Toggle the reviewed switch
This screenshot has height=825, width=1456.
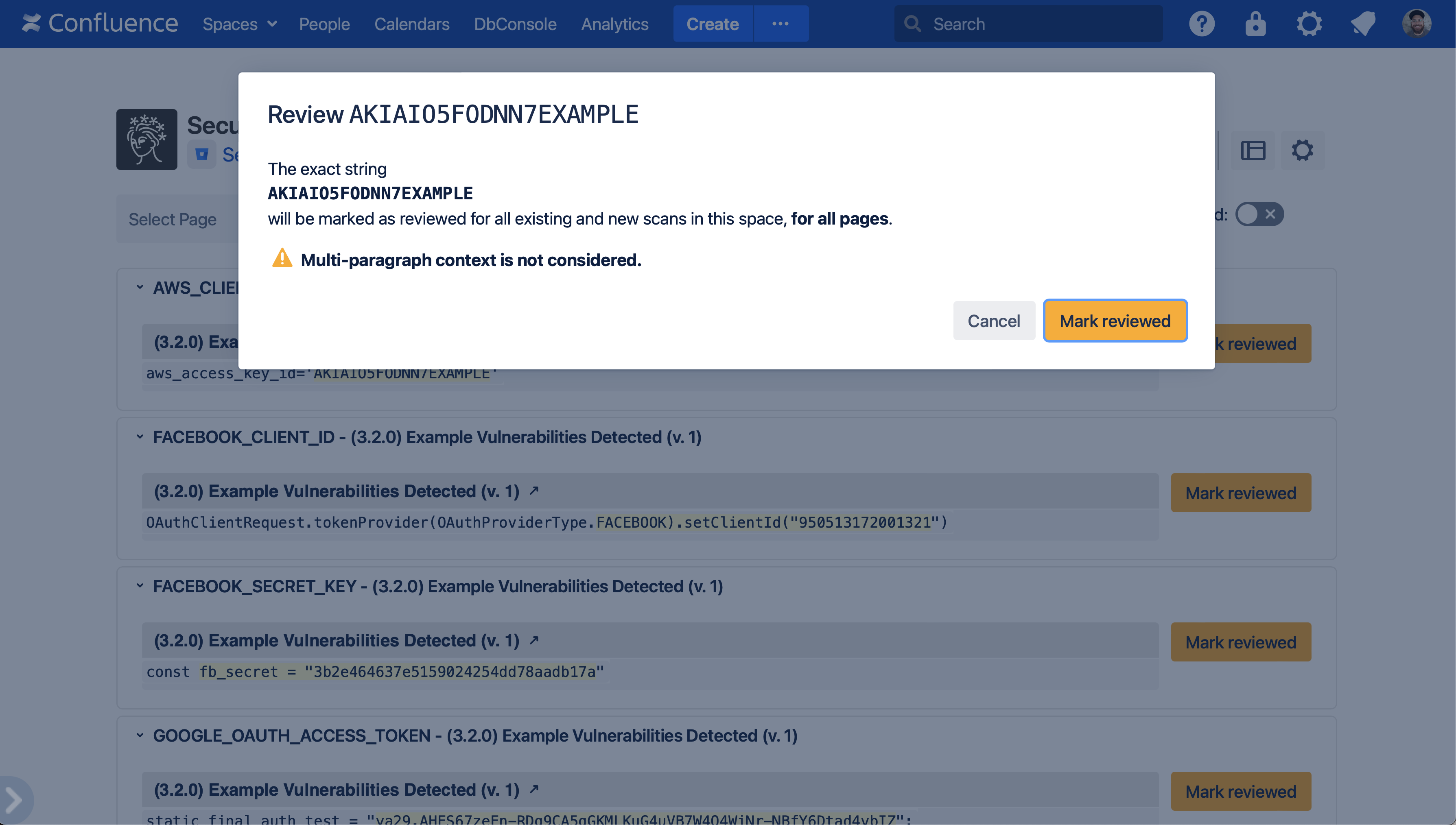coord(1259,214)
